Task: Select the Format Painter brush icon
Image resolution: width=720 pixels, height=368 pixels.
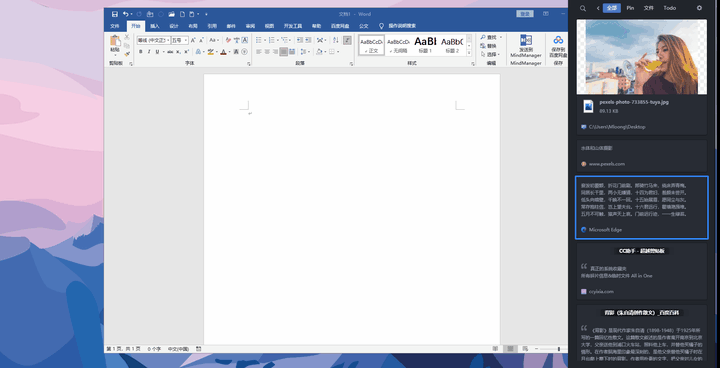Action: [x=127, y=54]
